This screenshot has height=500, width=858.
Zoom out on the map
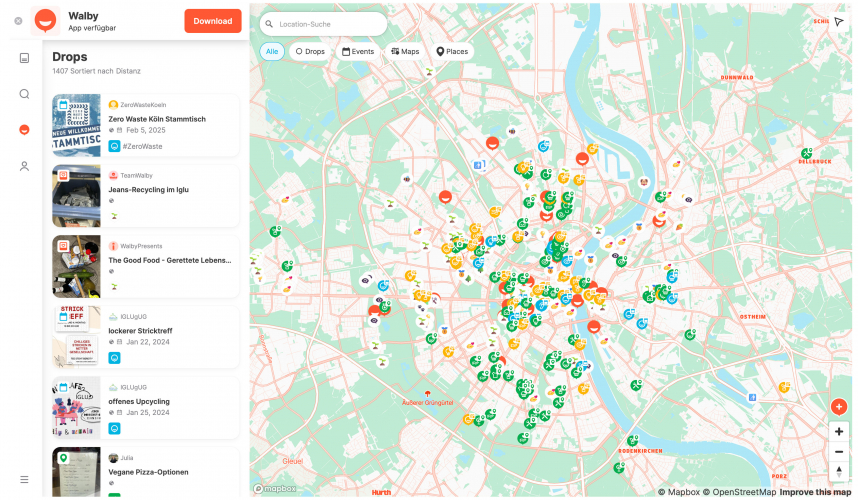coord(838,451)
